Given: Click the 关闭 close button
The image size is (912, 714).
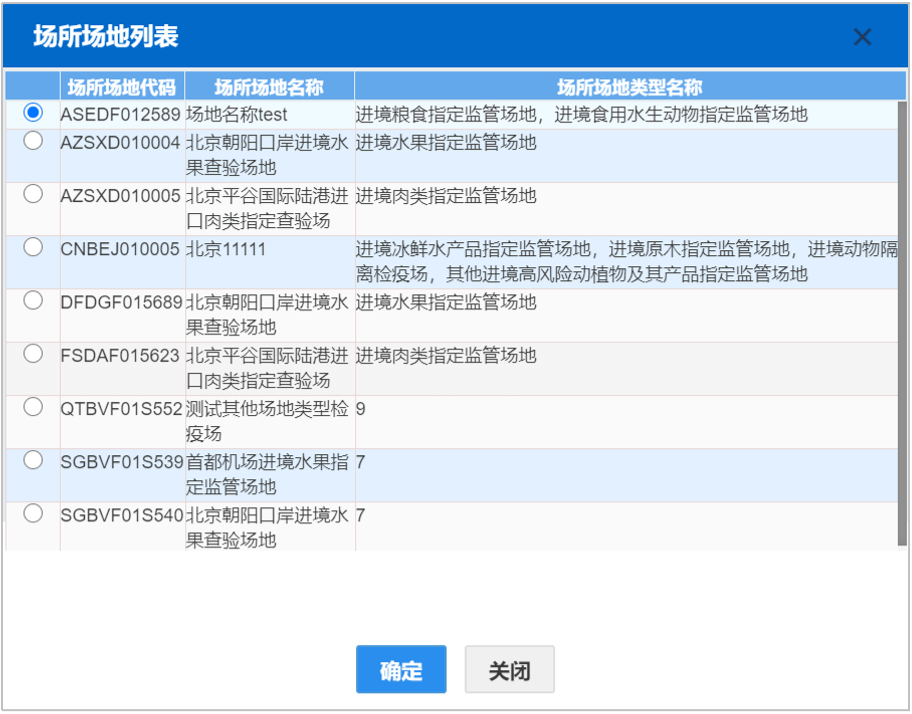Looking at the screenshot, I should (510, 669).
